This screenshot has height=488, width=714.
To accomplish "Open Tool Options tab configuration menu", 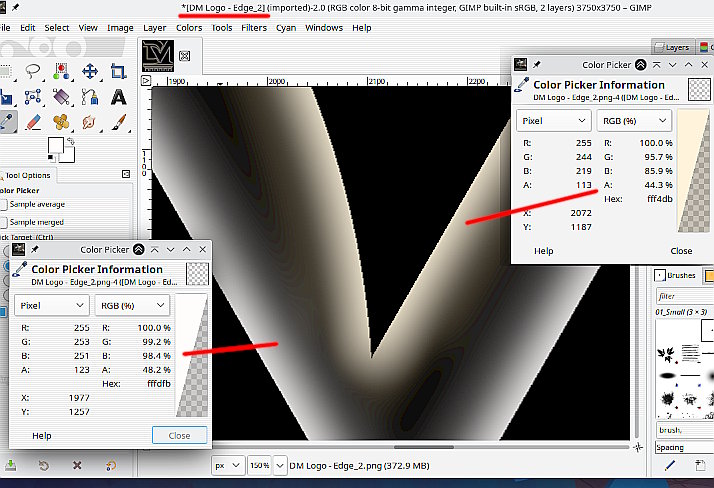I will (126, 174).
